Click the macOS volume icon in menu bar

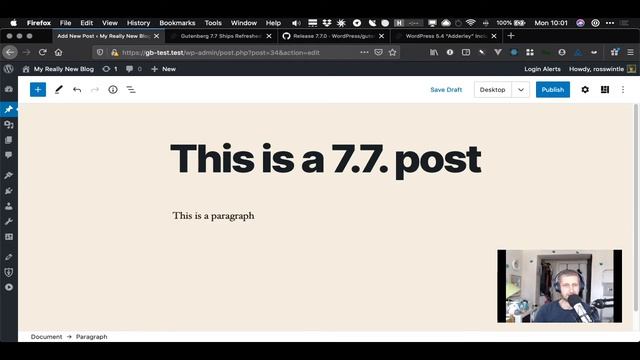[296, 23]
